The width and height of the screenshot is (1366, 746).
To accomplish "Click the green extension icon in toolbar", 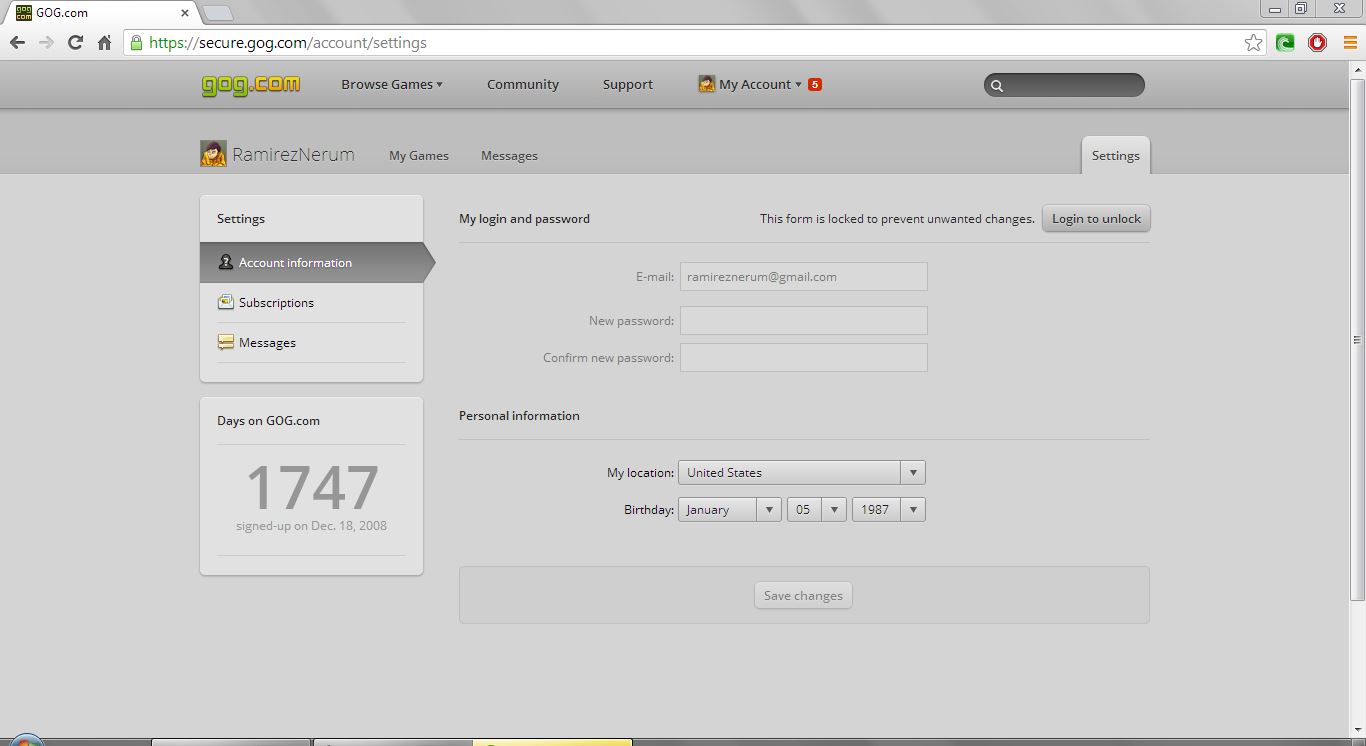I will (x=1286, y=43).
